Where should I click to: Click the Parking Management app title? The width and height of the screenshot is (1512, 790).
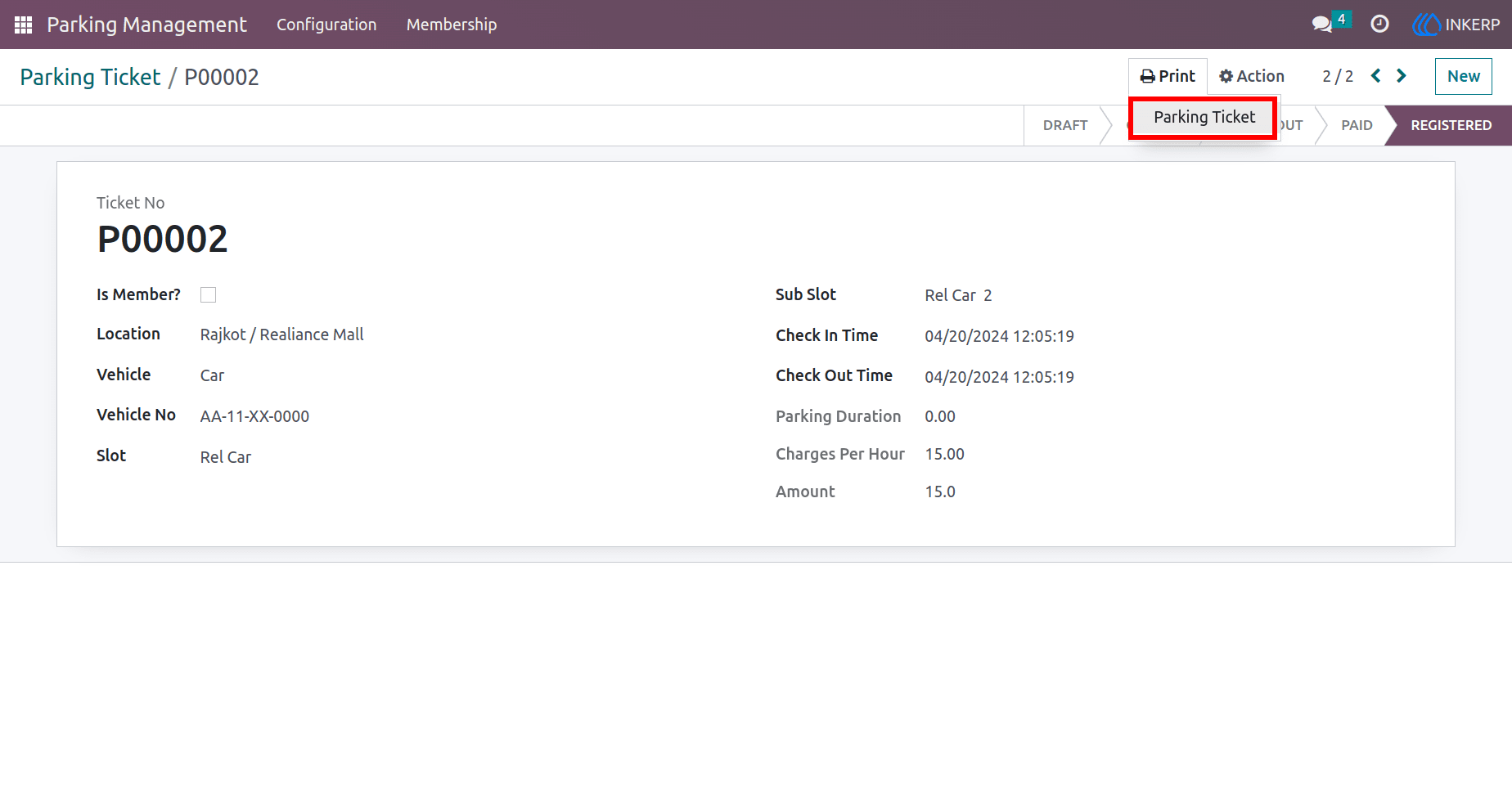point(146,25)
